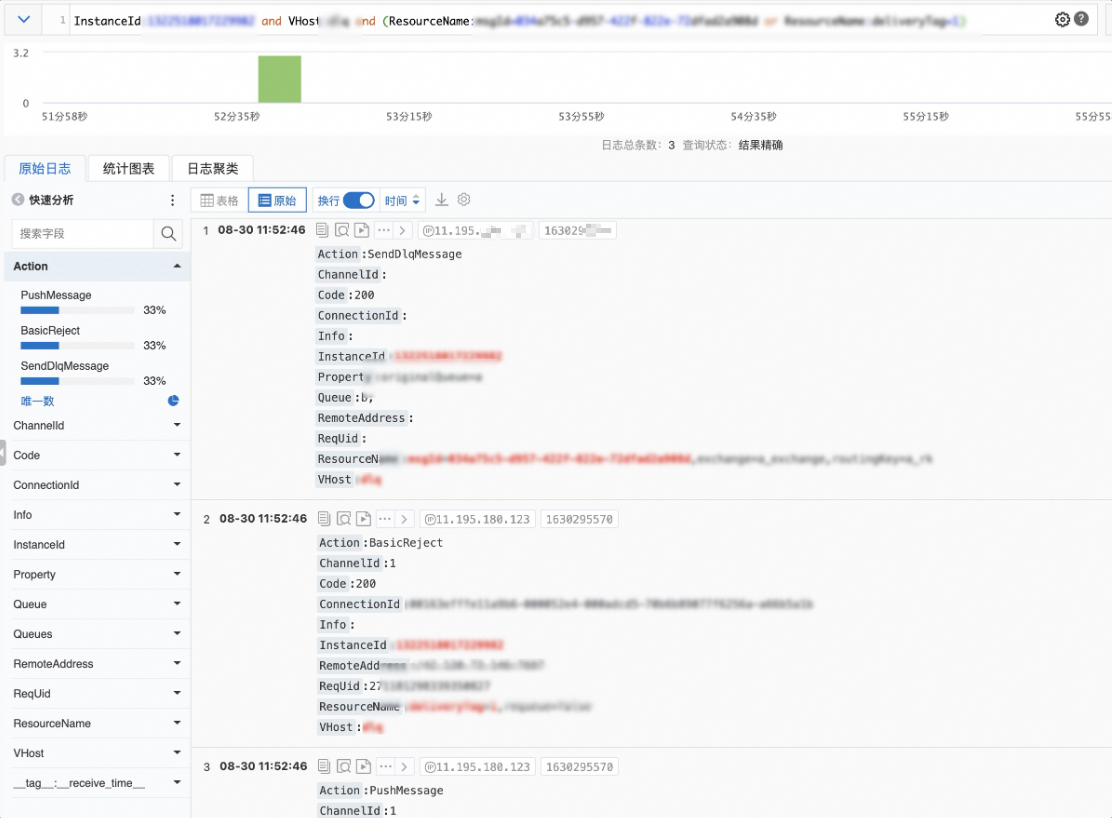This screenshot has height=818, width=1112.
Task: Expand the InstanceId field
Action: (x=96, y=544)
